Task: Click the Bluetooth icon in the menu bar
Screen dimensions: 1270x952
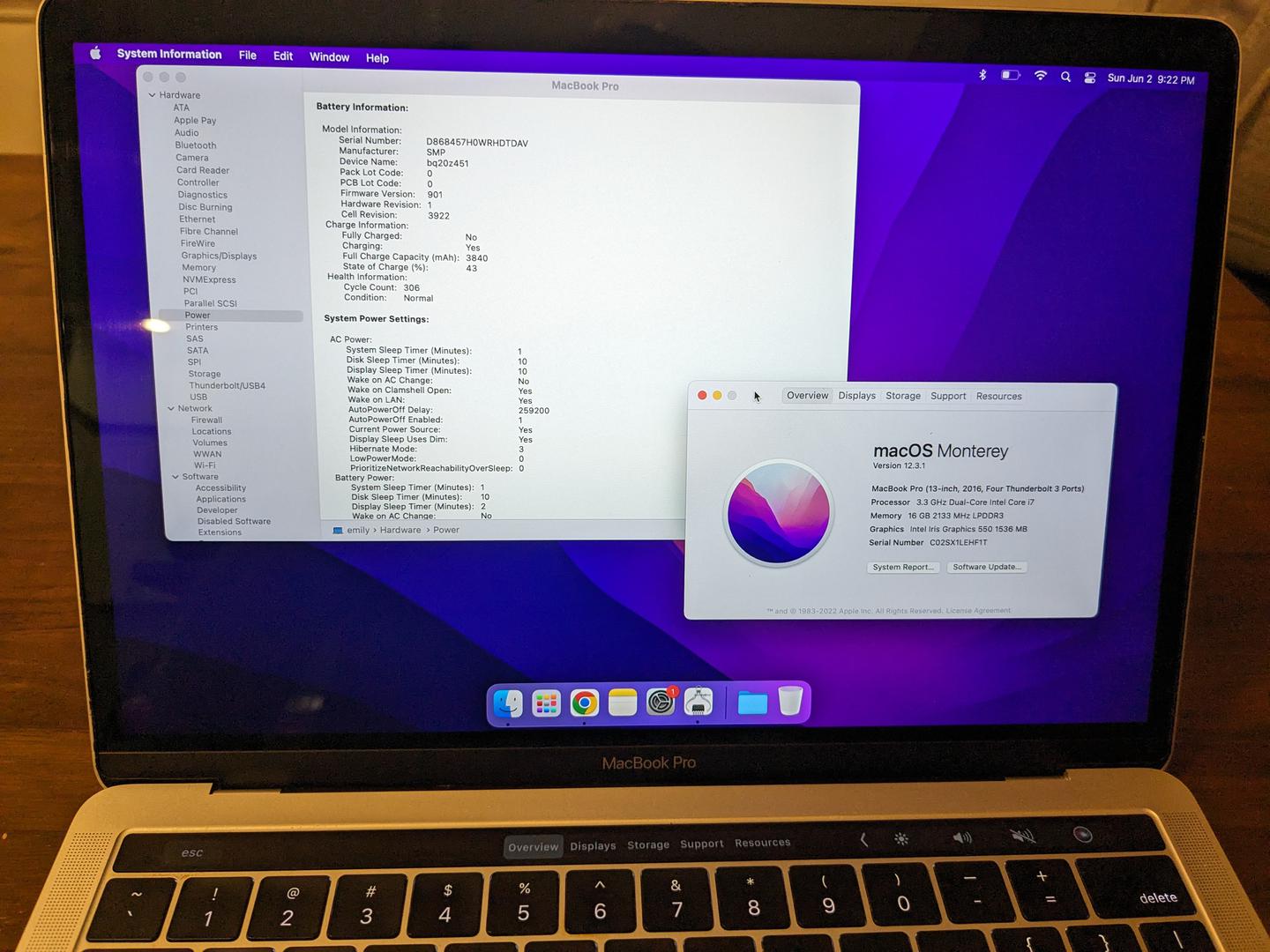Action: click(982, 75)
